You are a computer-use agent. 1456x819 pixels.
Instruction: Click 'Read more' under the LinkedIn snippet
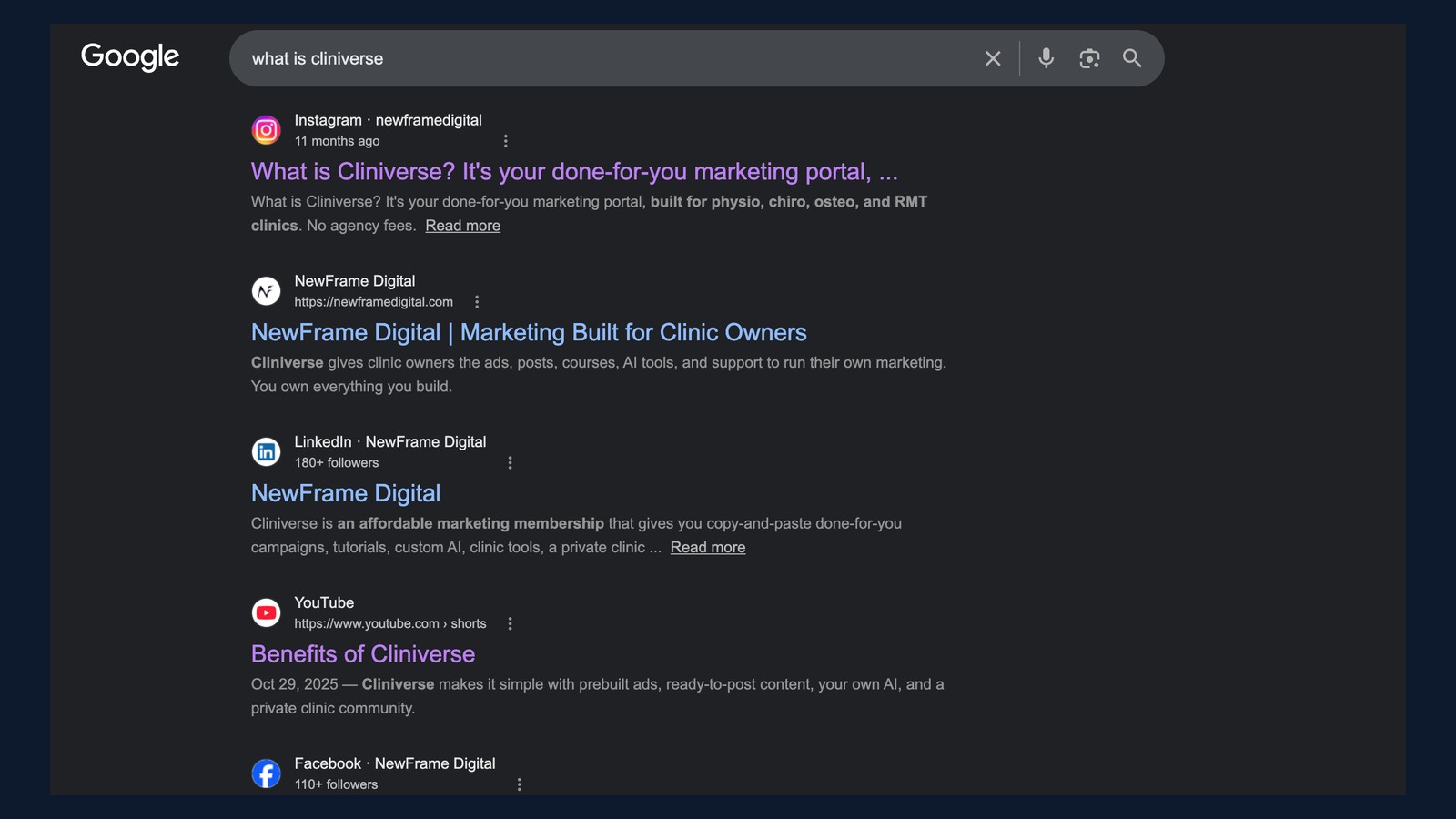point(708,547)
